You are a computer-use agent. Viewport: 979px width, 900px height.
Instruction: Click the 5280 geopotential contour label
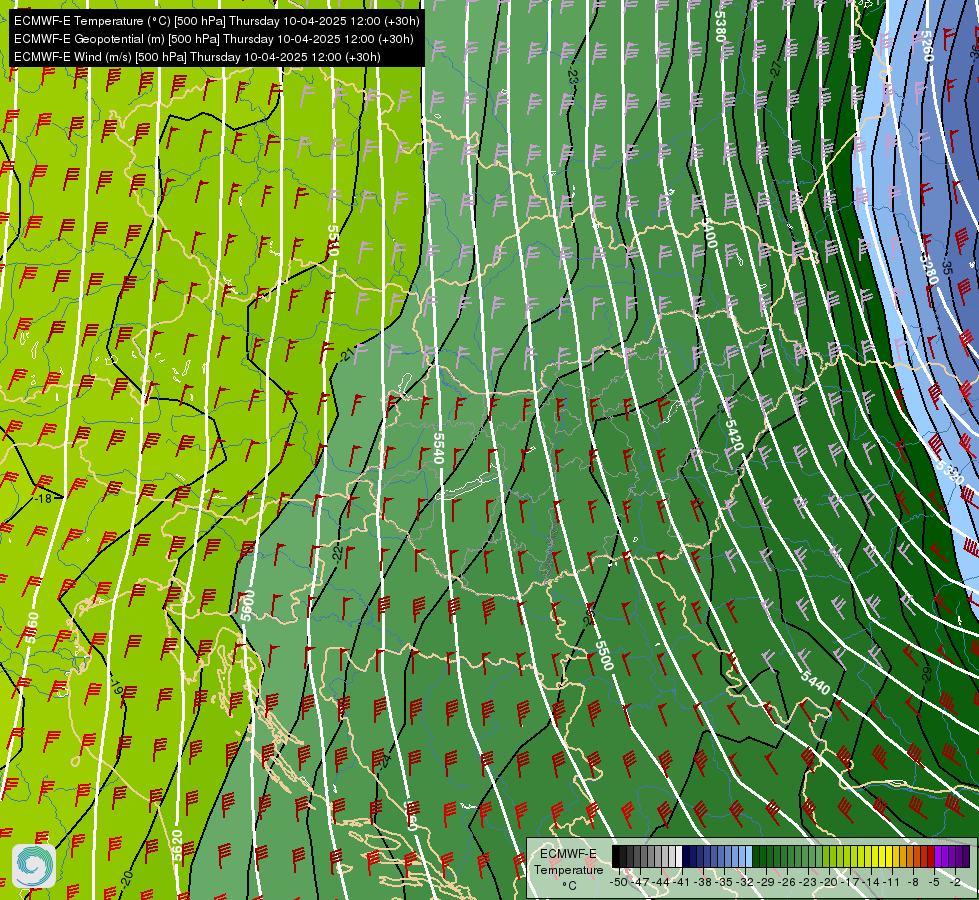click(929, 268)
